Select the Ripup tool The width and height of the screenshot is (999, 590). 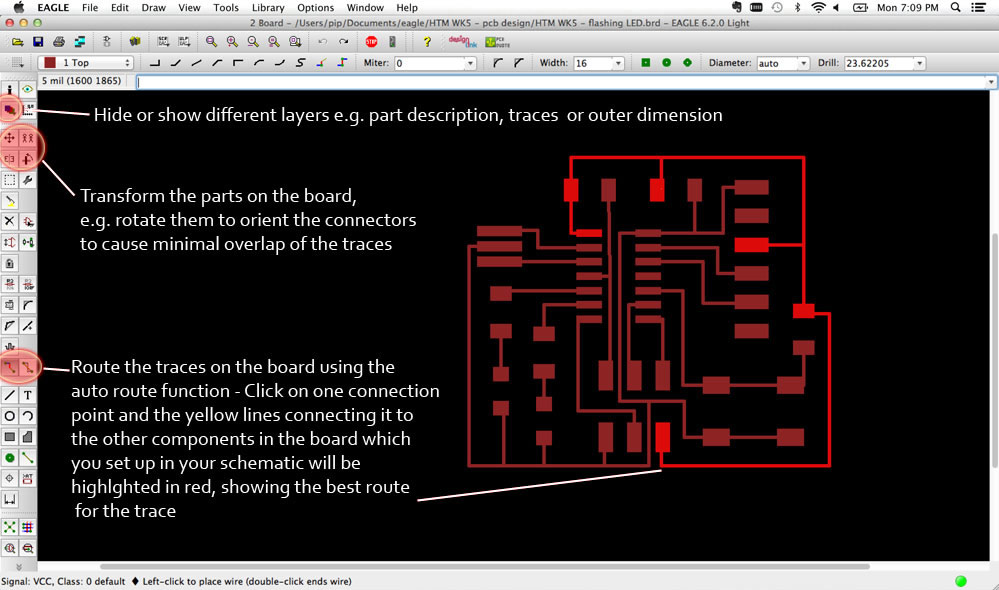[x=28, y=367]
